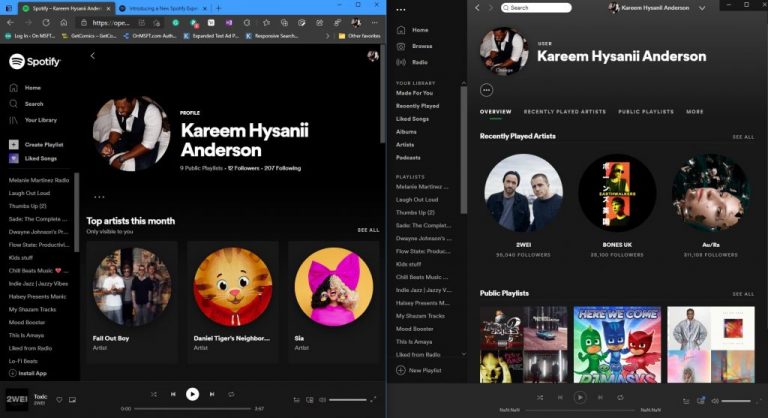
Task: Open Other favorites folder in browser
Action: pyautogui.click(x=359, y=36)
